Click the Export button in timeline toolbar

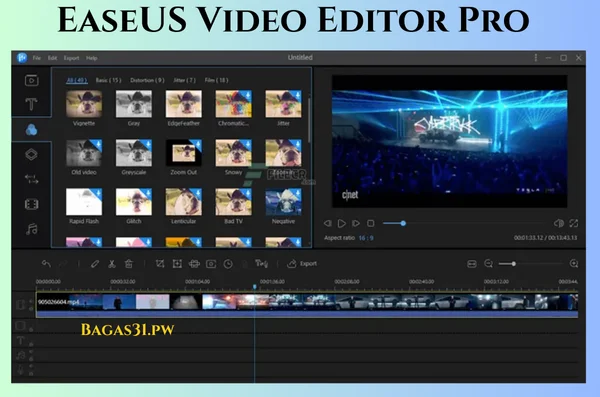[x=302, y=263]
